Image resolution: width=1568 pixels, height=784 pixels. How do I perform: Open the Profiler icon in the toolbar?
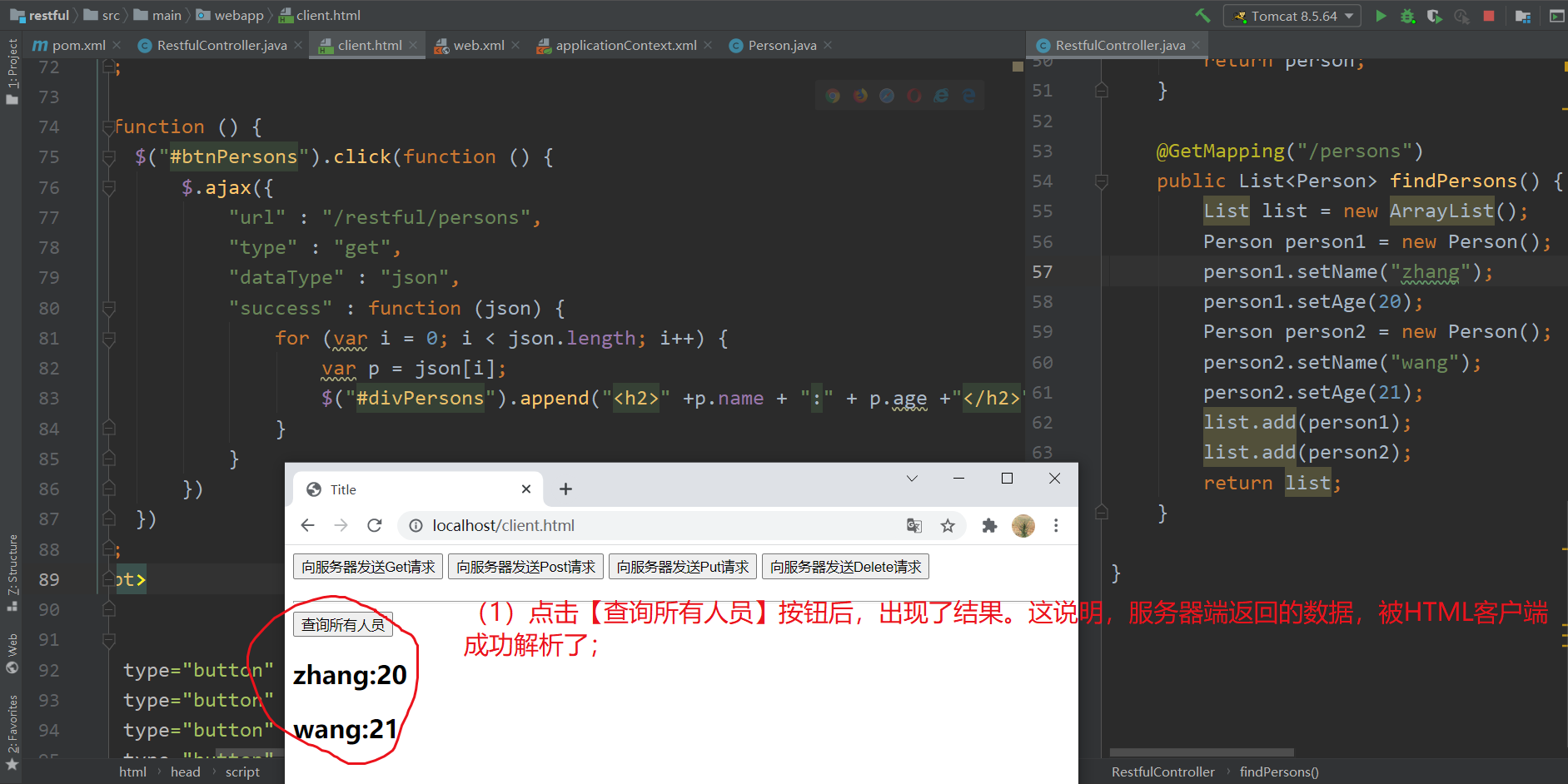click(x=1462, y=16)
